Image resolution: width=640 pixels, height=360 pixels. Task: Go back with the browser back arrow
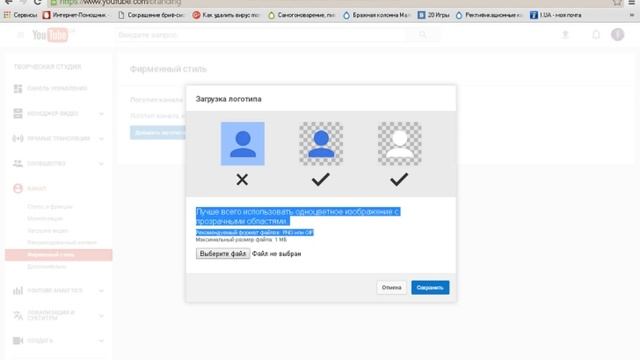(x=8, y=2)
